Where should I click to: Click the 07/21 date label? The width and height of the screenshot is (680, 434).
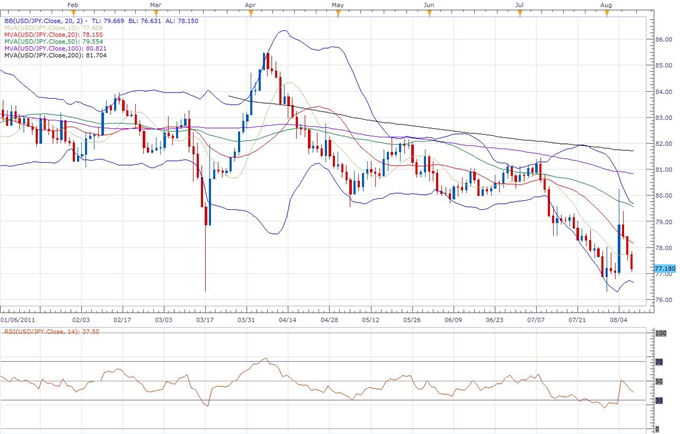pos(578,320)
